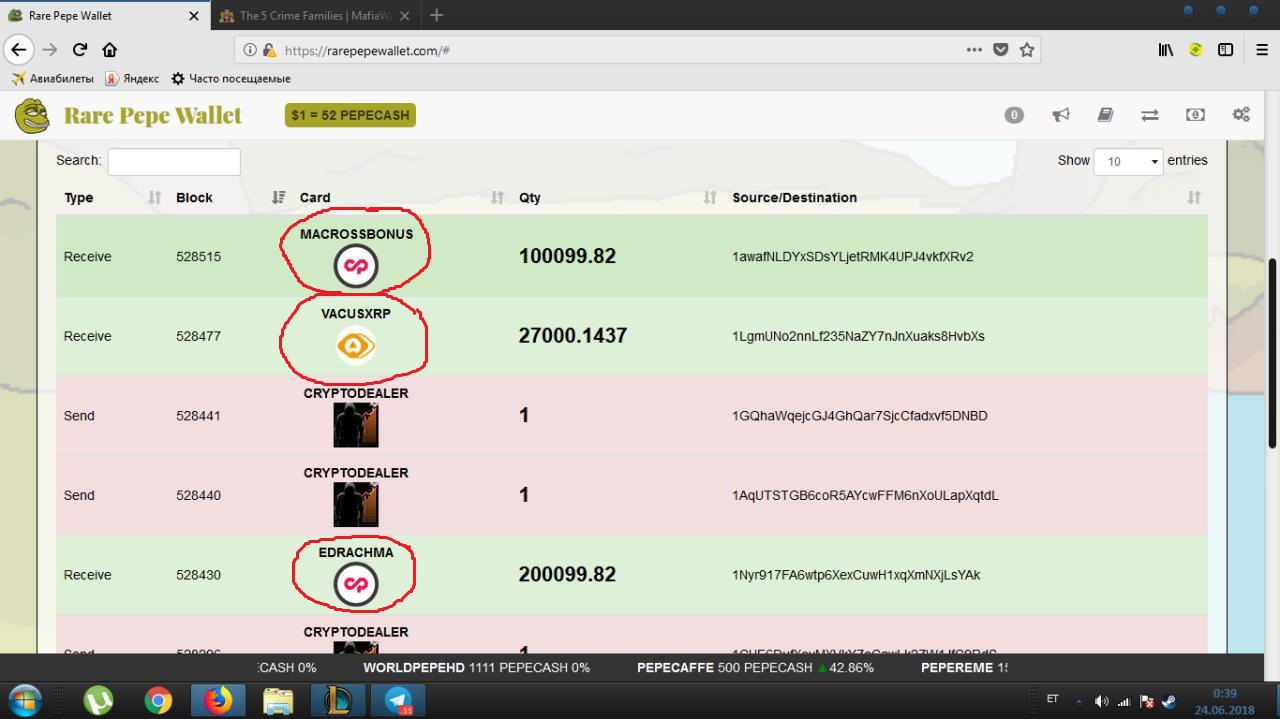Open League of Legends taskbar icon
This screenshot has height=719, width=1280.
tap(338, 700)
